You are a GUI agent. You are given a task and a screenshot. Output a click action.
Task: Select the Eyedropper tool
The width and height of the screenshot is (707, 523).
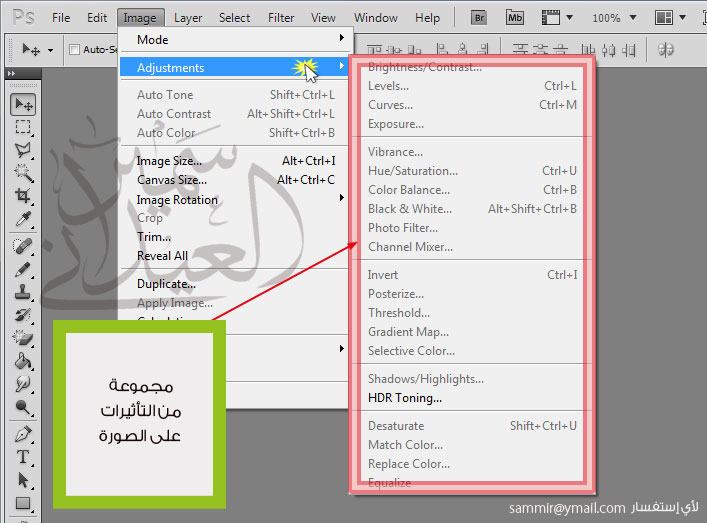coord(23,219)
